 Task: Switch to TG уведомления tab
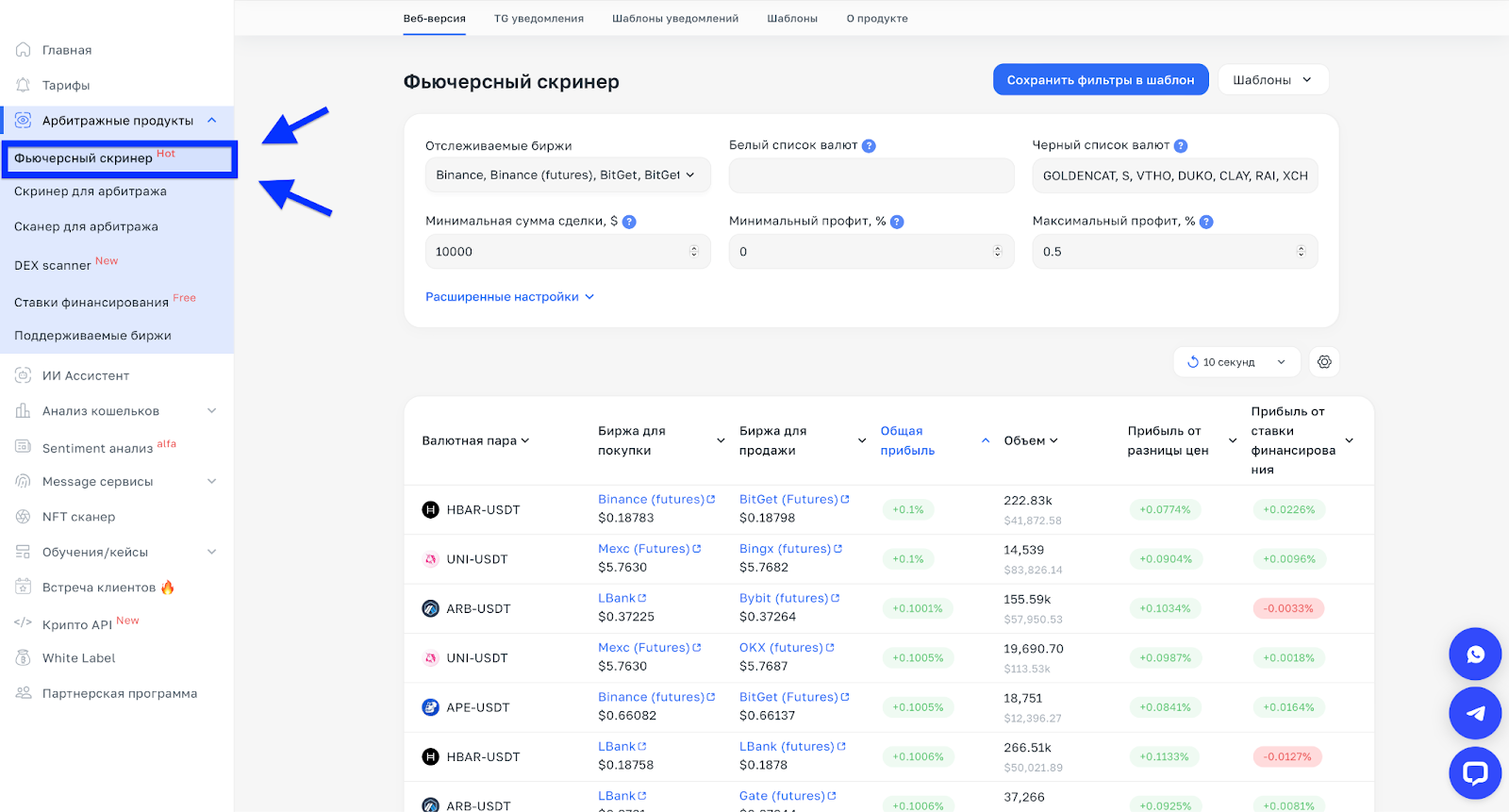tap(539, 19)
